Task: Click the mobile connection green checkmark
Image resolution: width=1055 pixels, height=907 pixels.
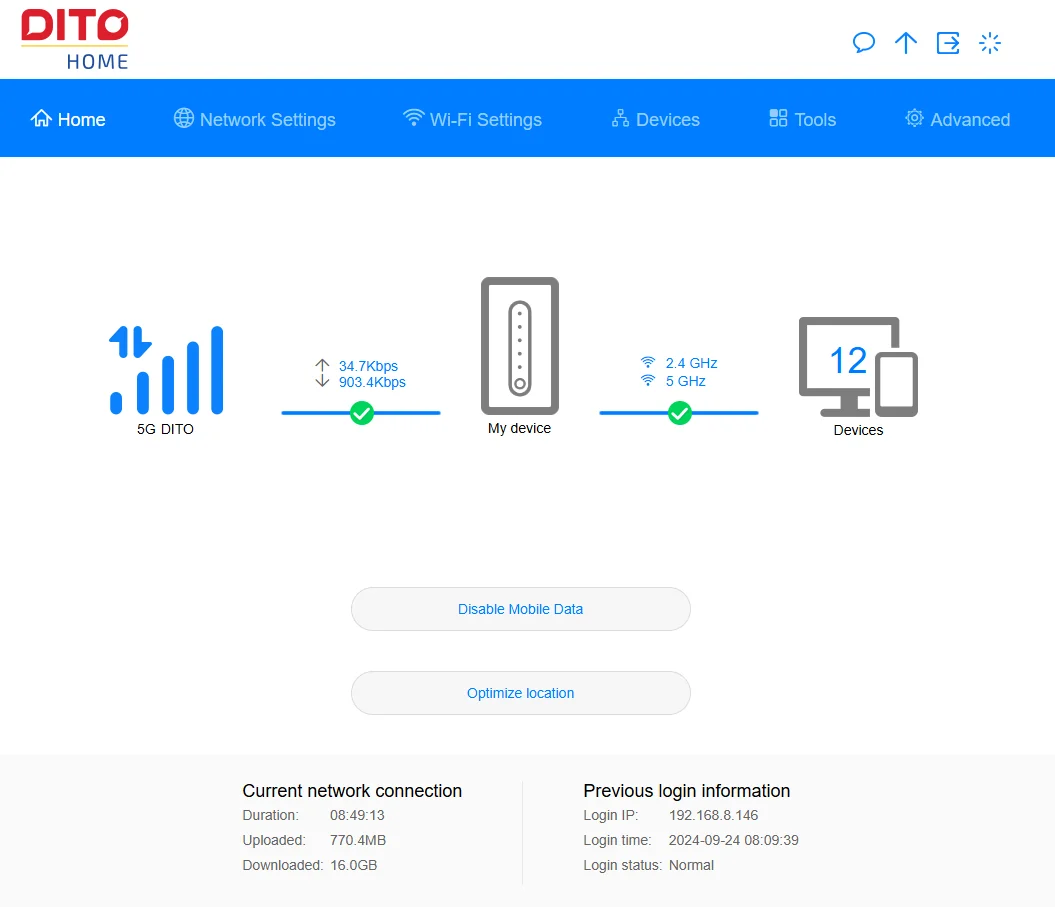Action: point(362,413)
